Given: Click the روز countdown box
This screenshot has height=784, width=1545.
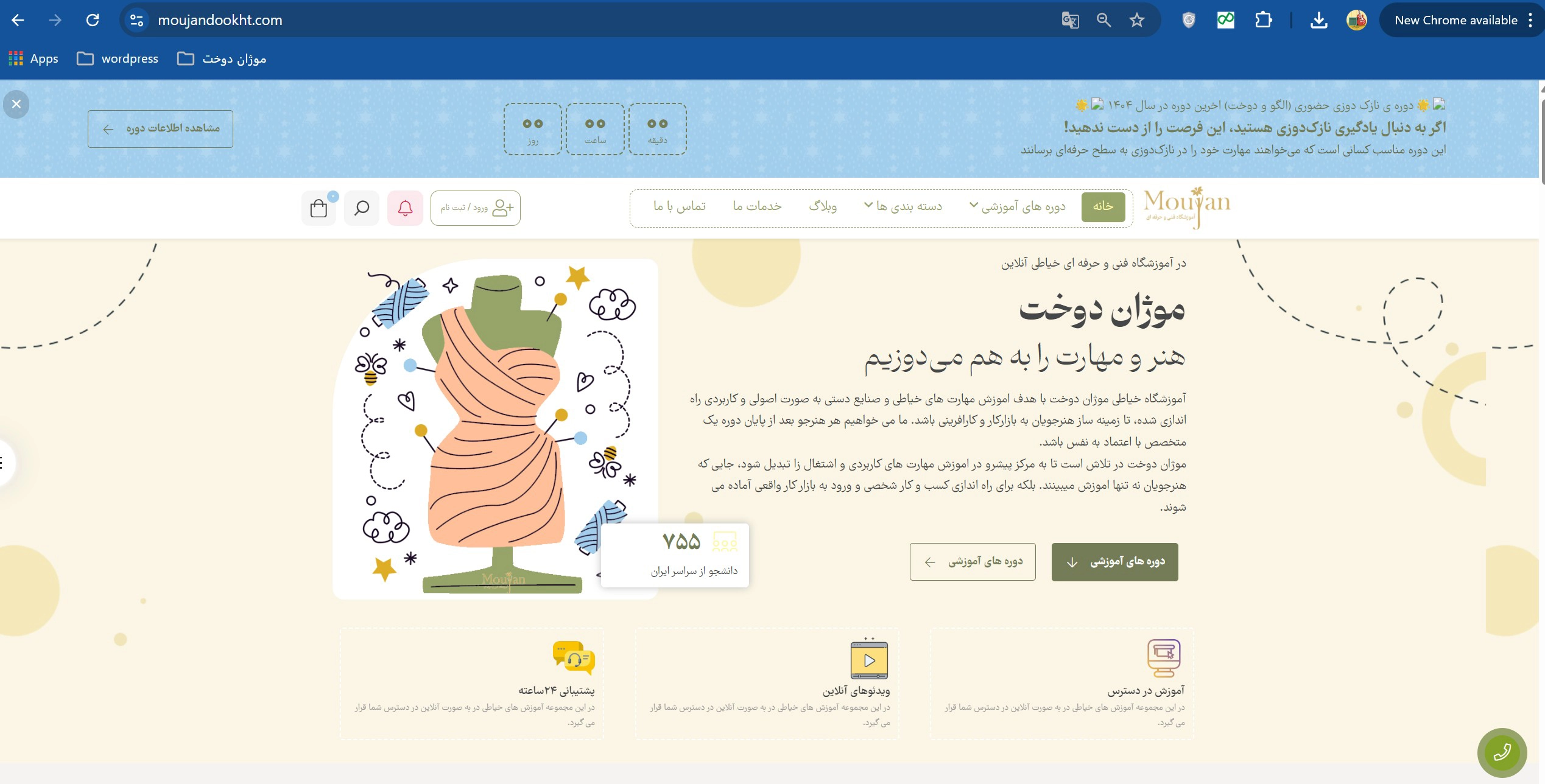Looking at the screenshot, I should click(533, 129).
